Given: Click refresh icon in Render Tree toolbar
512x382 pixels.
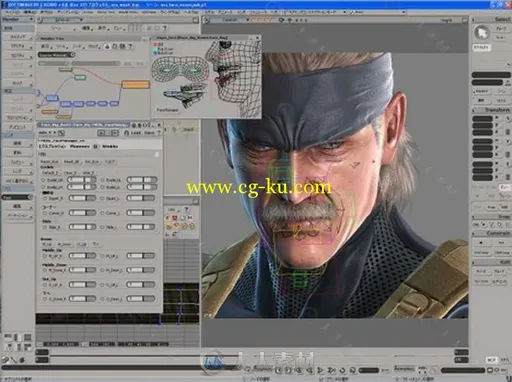Looking at the screenshot, I should [x=115, y=46].
